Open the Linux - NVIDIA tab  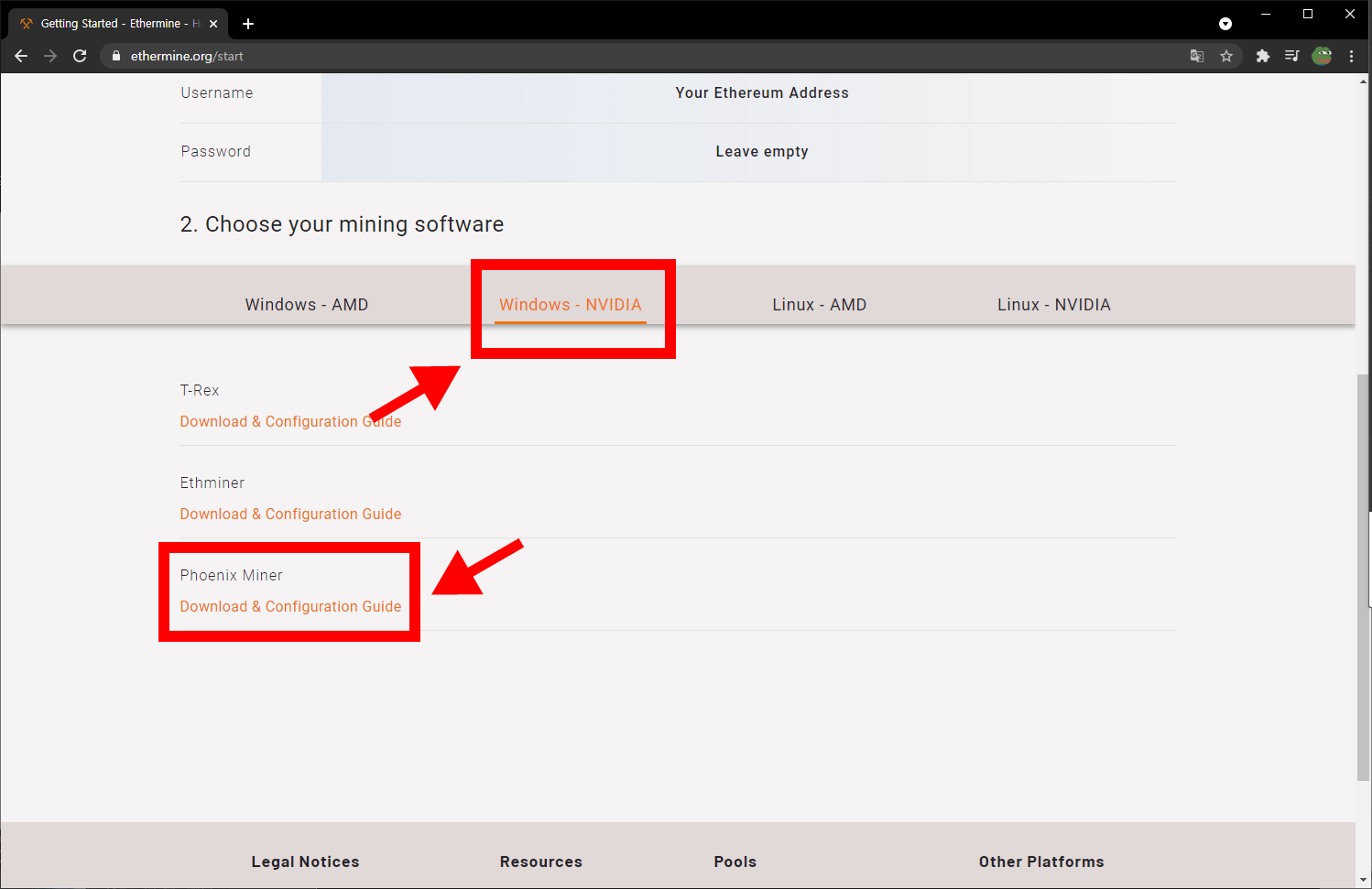(x=1054, y=305)
